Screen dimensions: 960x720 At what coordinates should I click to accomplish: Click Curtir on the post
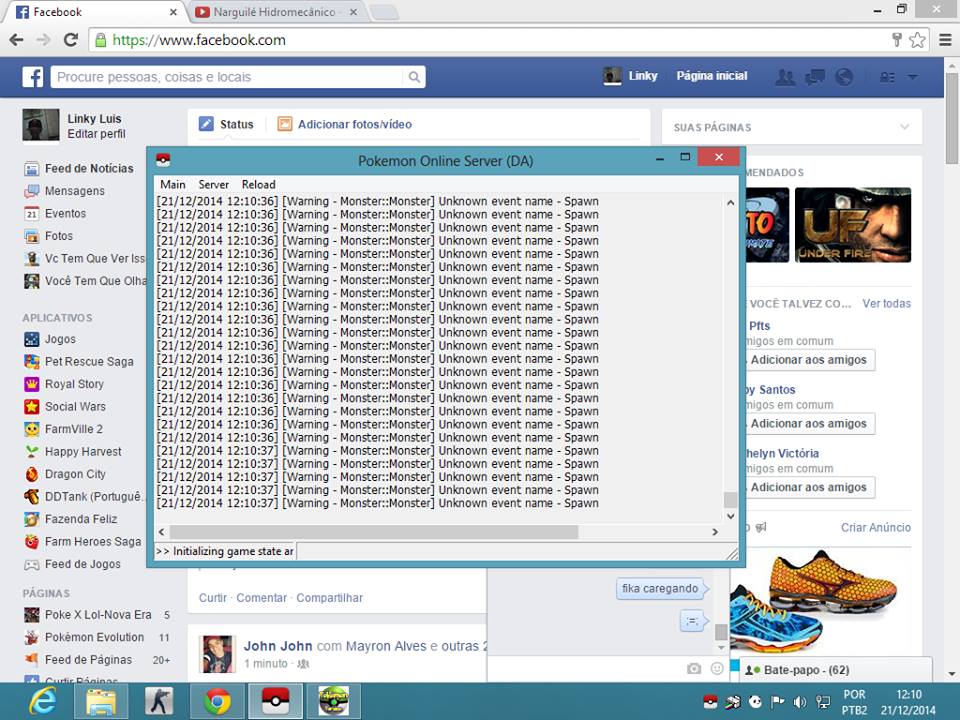(x=212, y=598)
